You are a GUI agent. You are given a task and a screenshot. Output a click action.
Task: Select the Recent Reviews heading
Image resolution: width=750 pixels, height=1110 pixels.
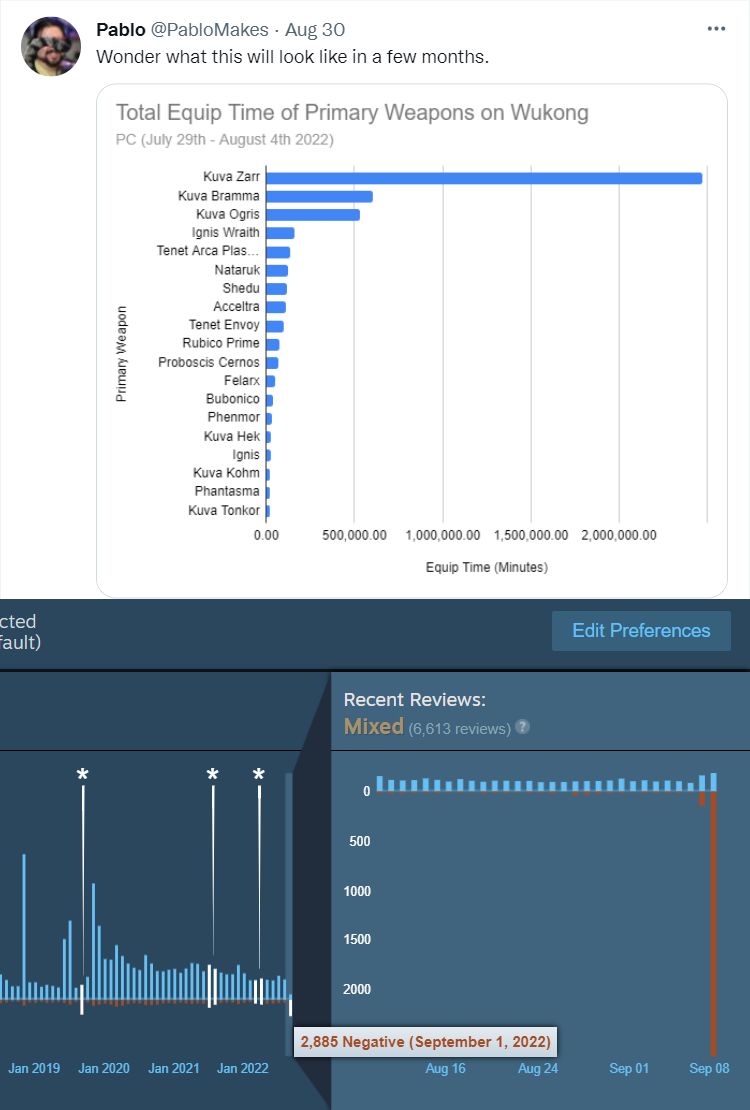point(414,699)
